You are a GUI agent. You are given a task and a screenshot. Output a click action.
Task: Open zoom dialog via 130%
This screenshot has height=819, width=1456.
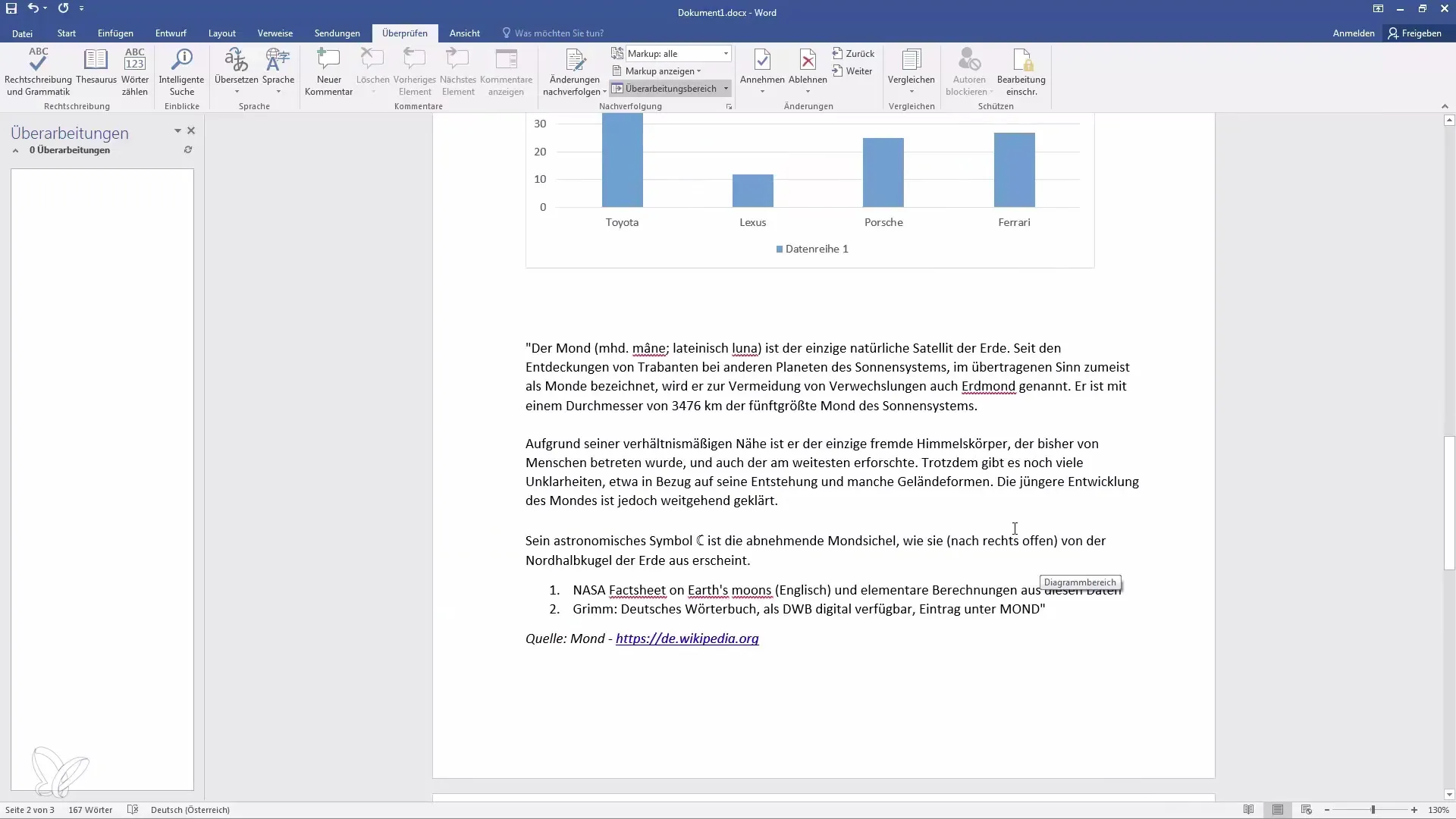pos(1439,810)
